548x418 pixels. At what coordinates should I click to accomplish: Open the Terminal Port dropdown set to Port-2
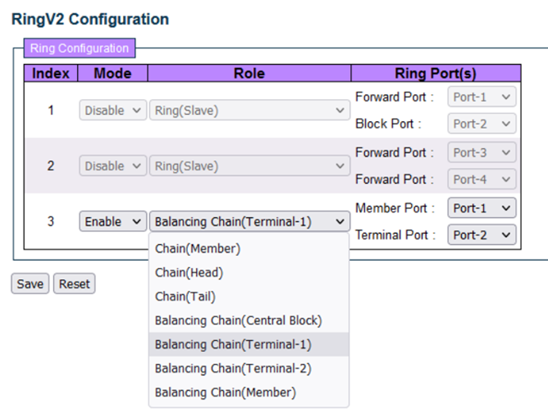(x=482, y=235)
